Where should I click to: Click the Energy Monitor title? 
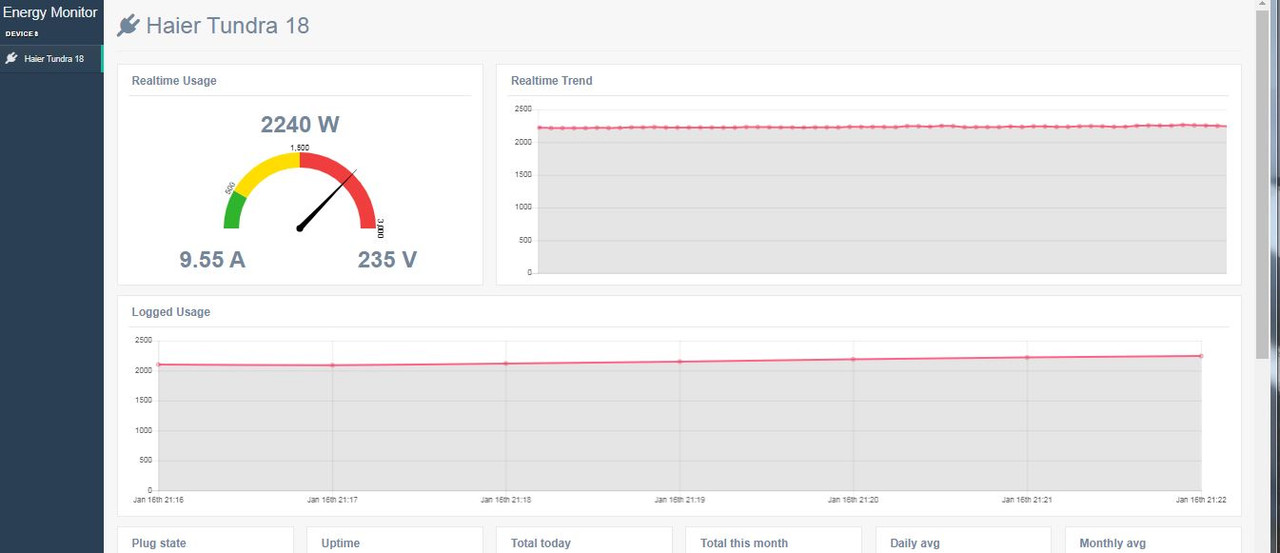tap(51, 13)
